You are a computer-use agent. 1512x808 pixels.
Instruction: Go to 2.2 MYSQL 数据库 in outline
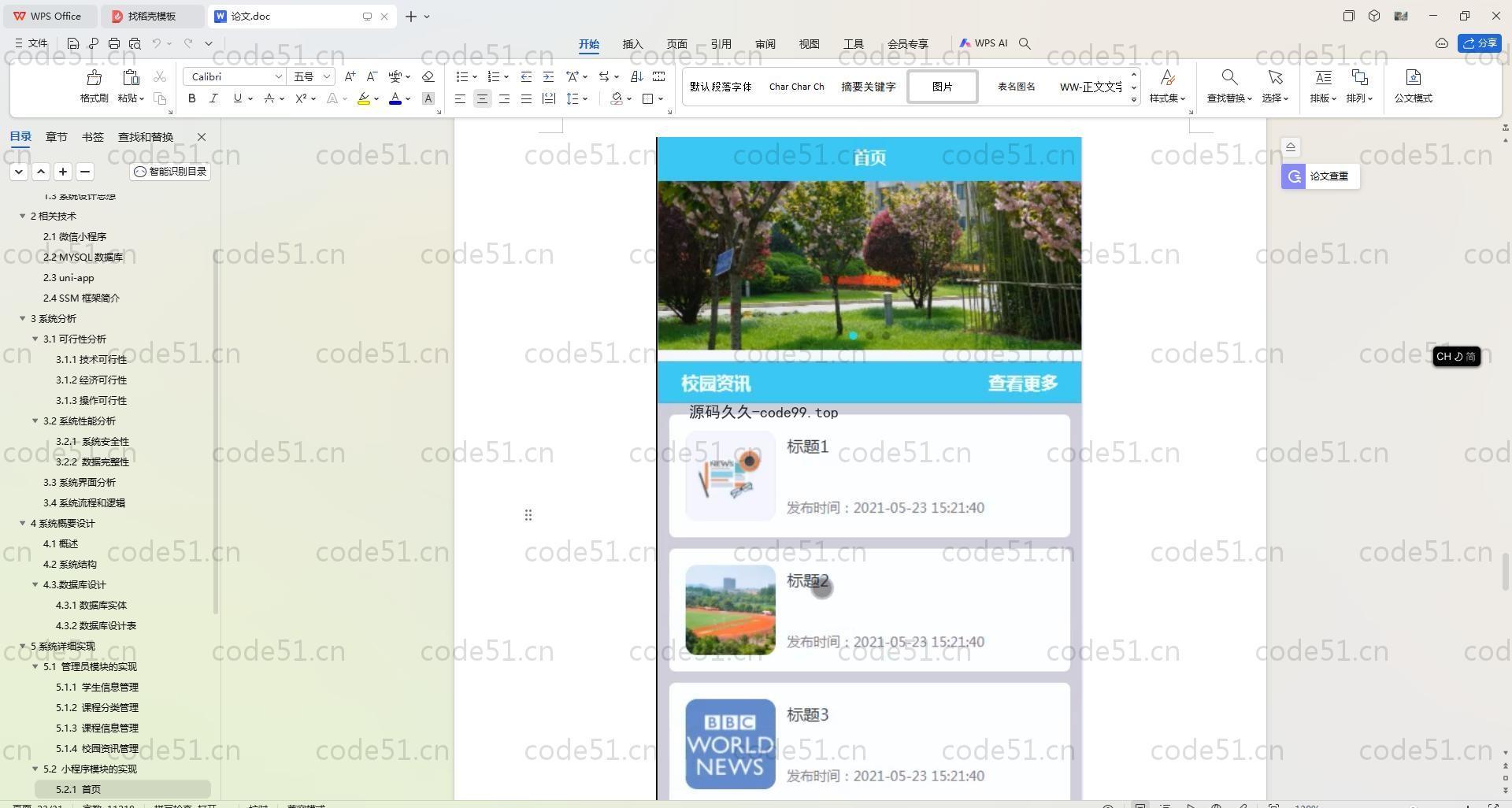83,257
